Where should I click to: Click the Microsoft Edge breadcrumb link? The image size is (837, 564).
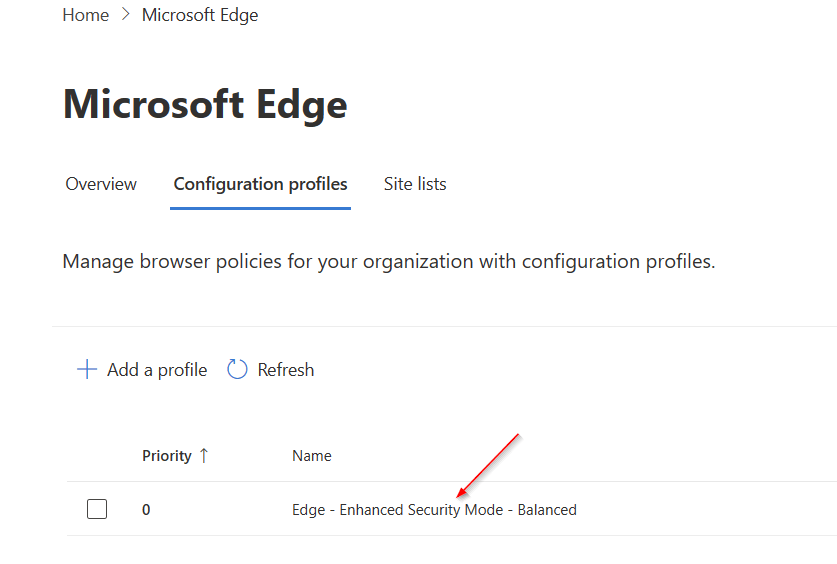pos(200,15)
